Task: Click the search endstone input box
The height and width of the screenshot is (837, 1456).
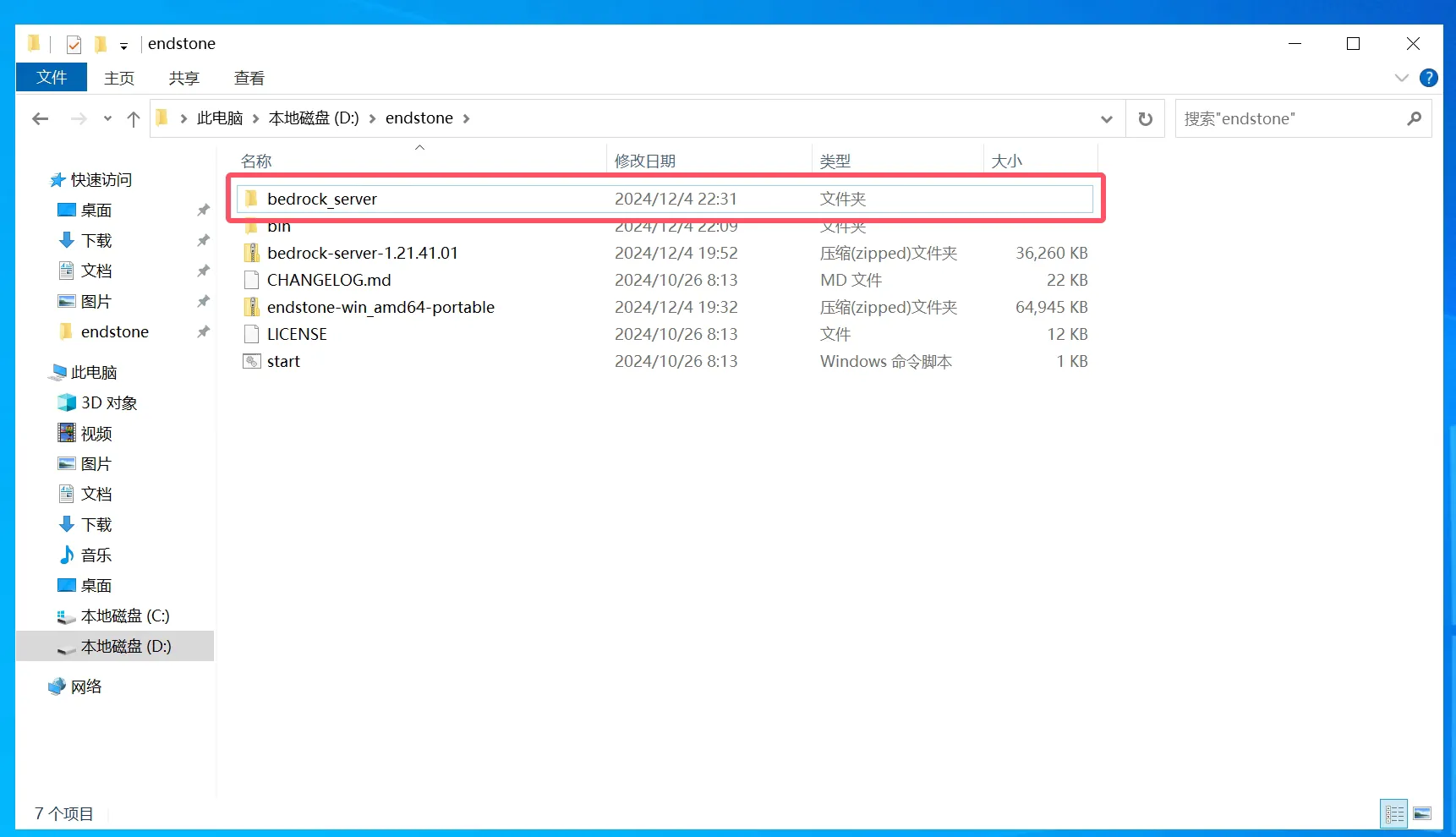Action: tap(1285, 119)
